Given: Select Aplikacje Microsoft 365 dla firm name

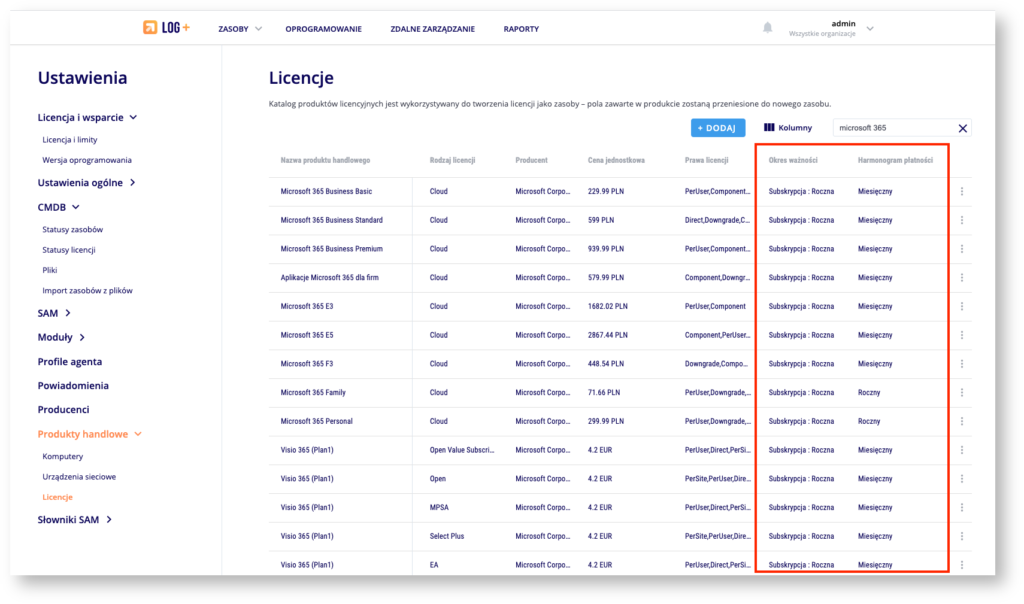Looking at the screenshot, I should [329, 278].
